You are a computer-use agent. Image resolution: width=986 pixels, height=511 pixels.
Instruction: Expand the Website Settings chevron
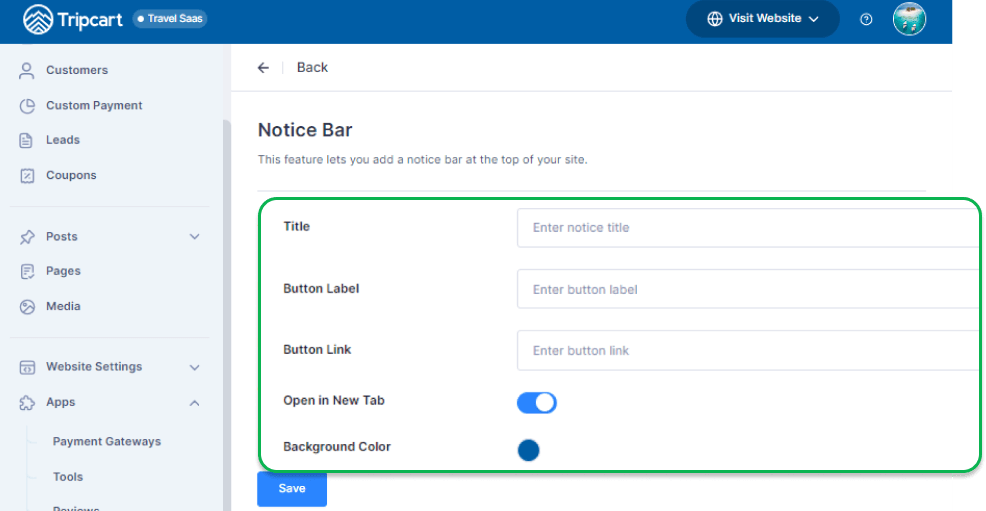pyautogui.click(x=195, y=368)
